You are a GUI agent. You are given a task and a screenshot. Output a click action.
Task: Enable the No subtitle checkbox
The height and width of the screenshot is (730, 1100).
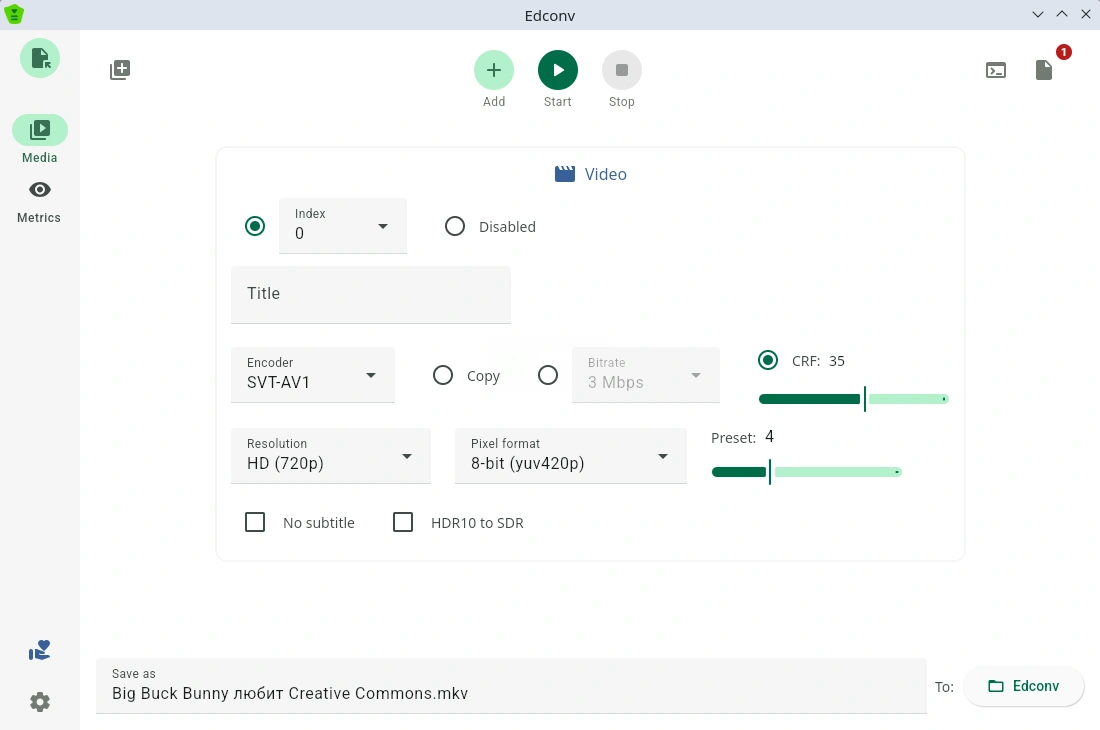tap(255, 522)
